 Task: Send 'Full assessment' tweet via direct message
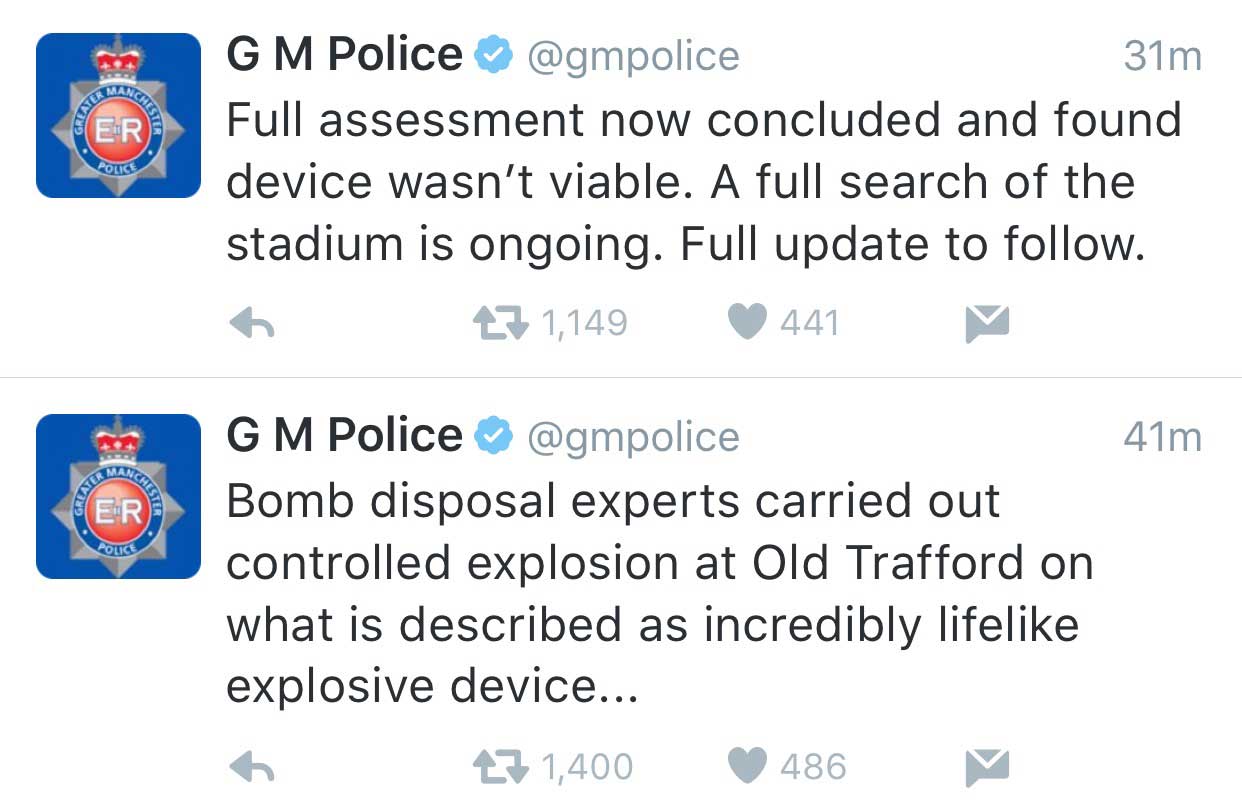tap(987, 323)
